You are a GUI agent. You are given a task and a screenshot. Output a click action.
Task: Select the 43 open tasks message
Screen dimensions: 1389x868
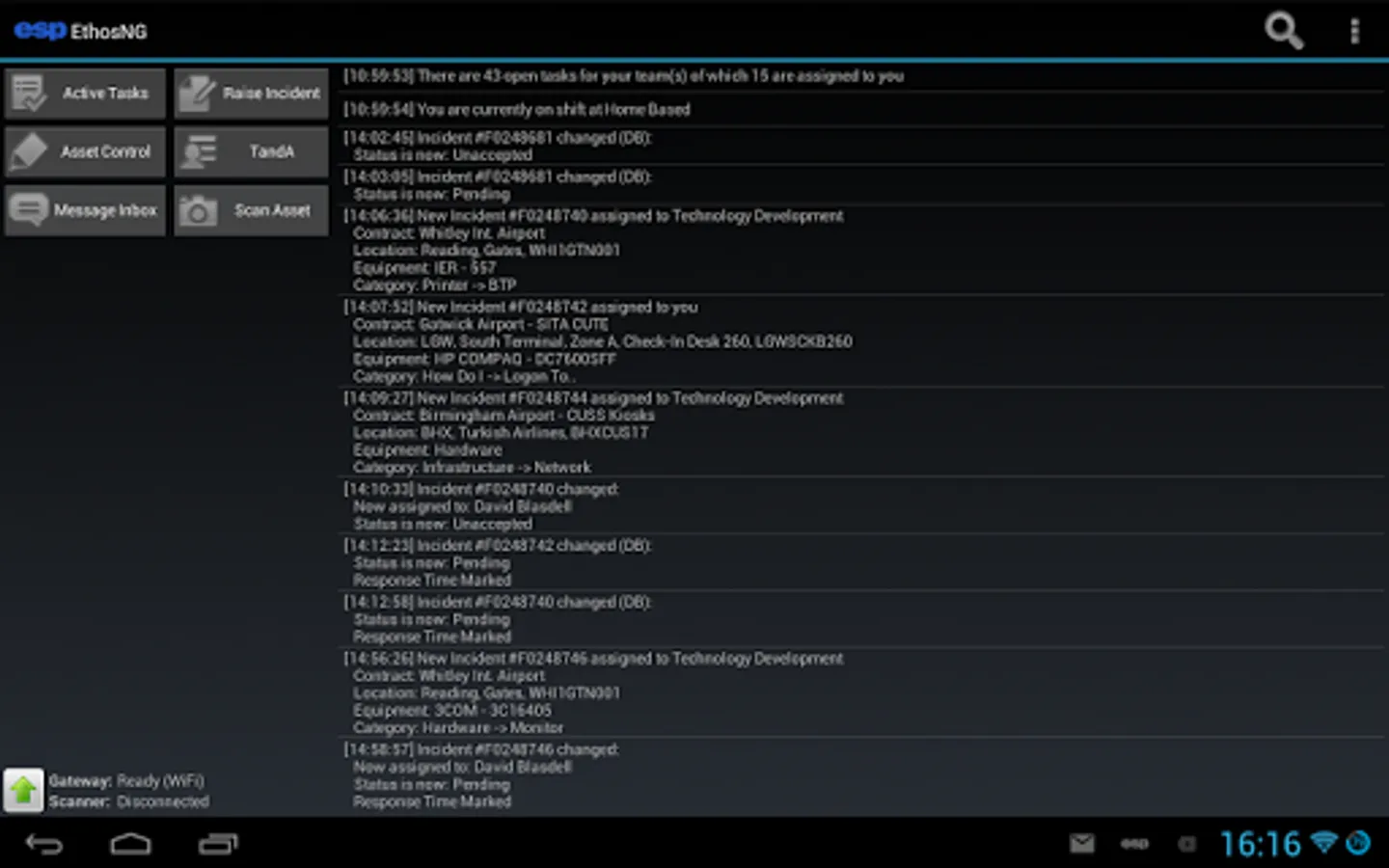[861, 76]
